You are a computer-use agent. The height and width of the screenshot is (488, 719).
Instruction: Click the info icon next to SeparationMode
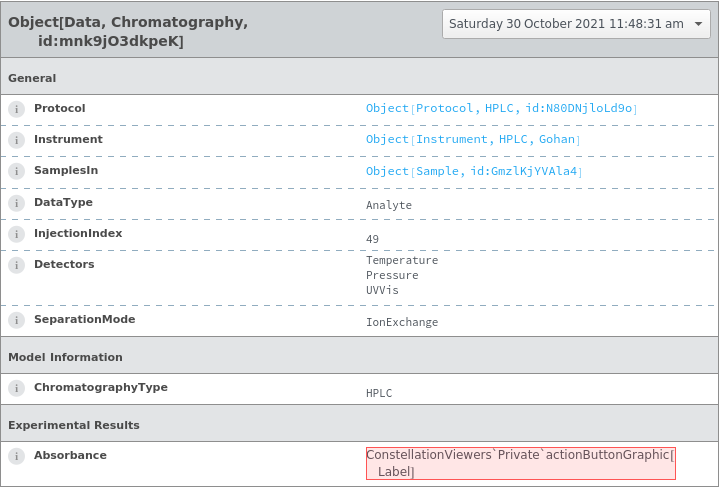[16, 320]
